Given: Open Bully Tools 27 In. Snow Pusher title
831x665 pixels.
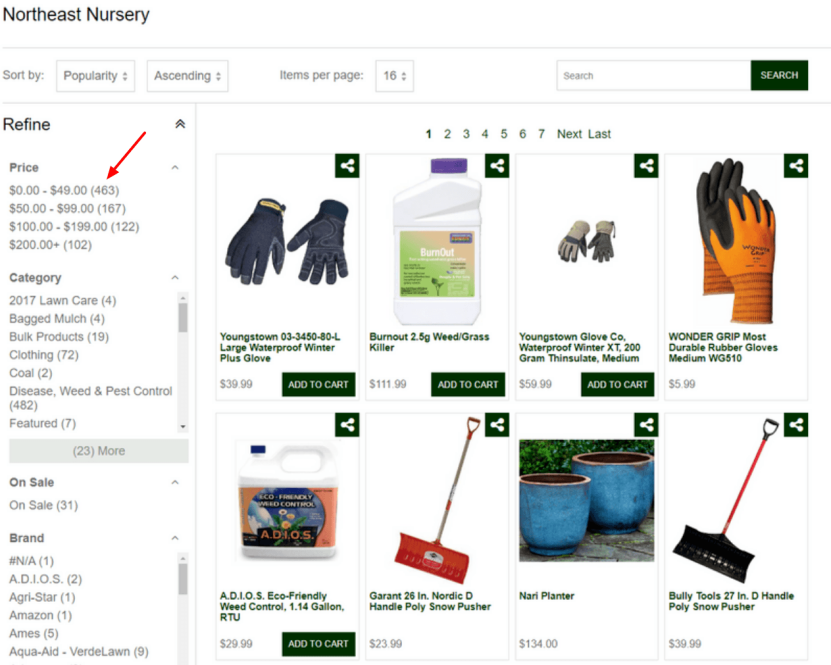Looking at the screenshot, I should (731, 601).
